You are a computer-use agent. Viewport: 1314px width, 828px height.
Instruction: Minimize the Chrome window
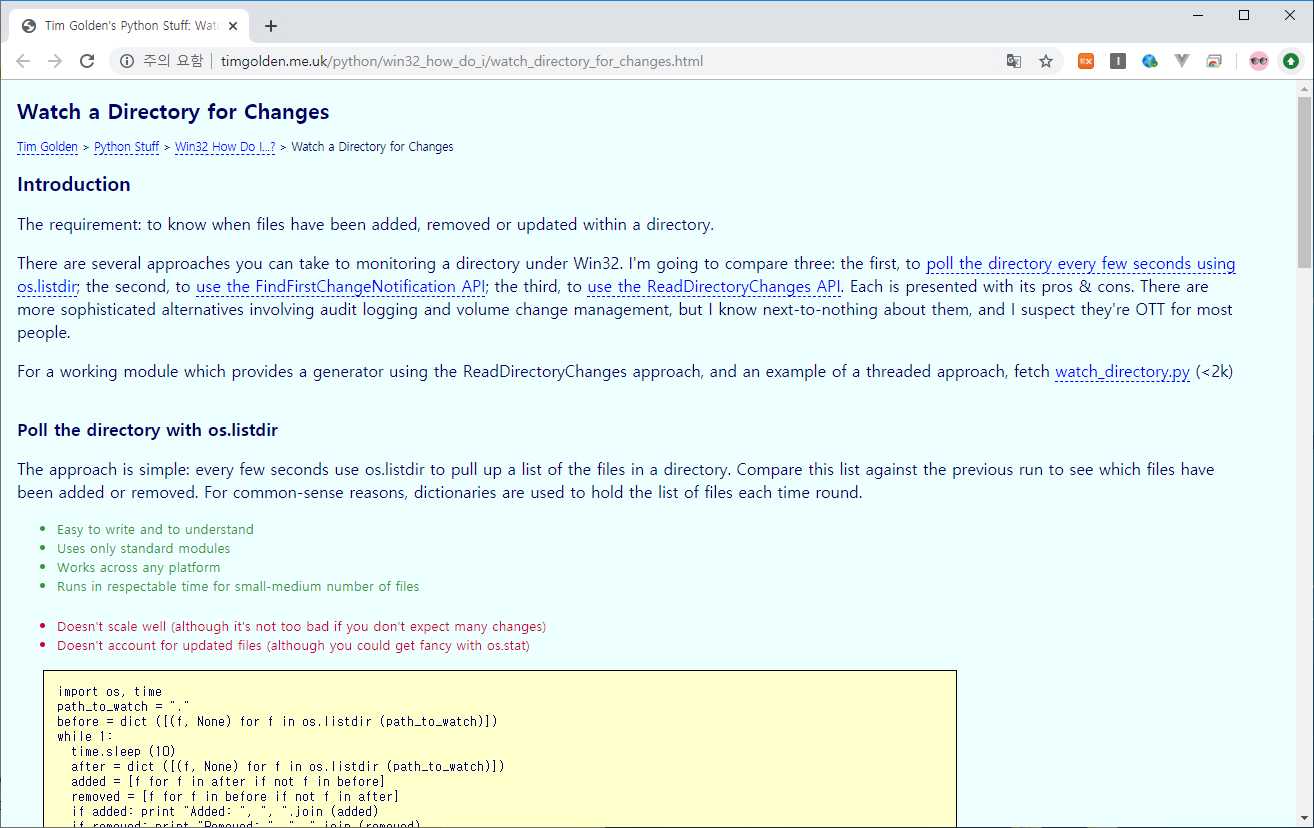[x=1199, y=15]
